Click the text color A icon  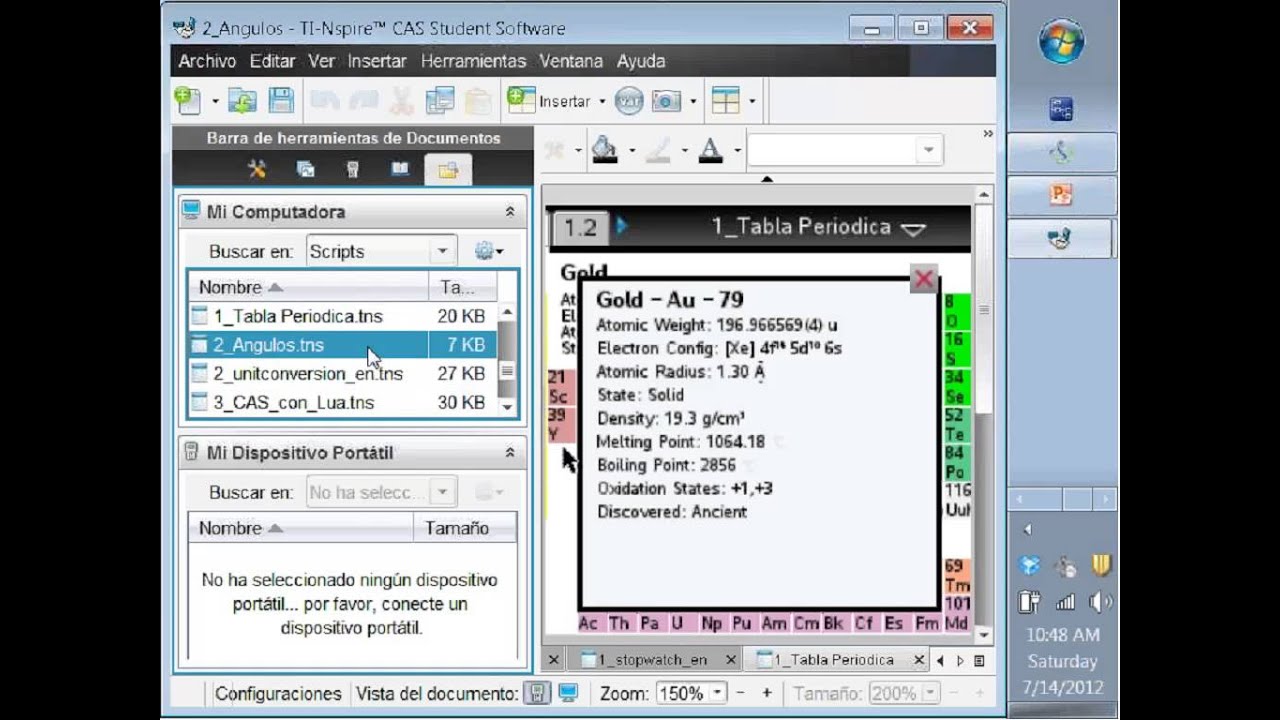coord(710,150)
